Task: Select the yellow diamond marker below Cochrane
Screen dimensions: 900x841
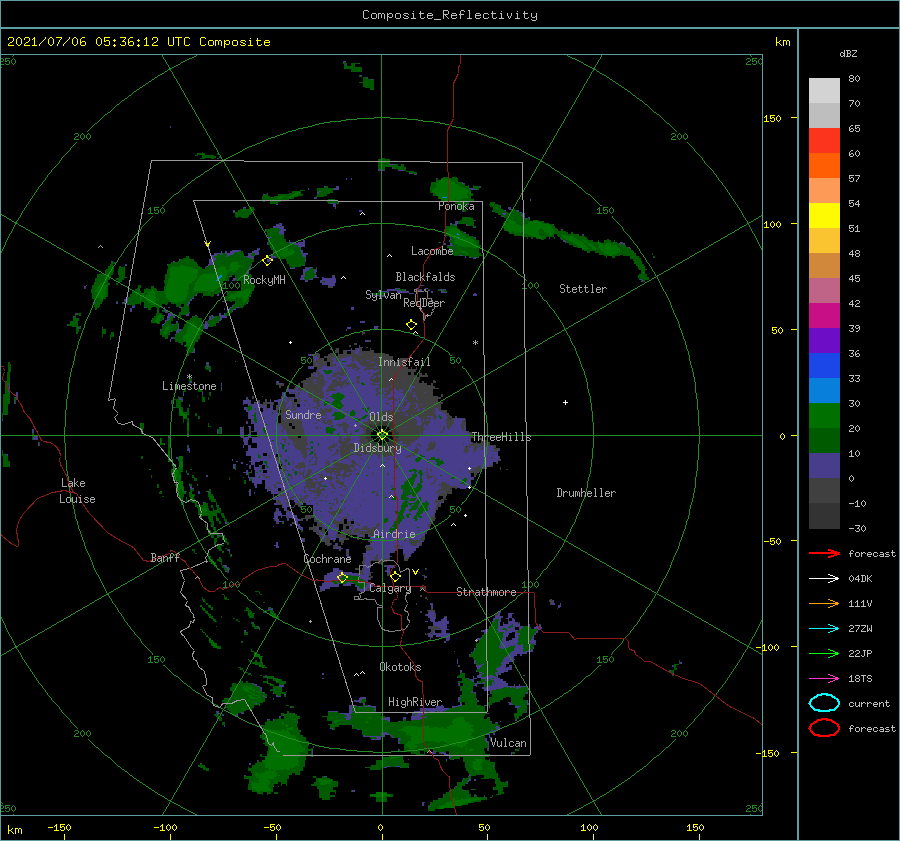Action: [x=343, y=578]
